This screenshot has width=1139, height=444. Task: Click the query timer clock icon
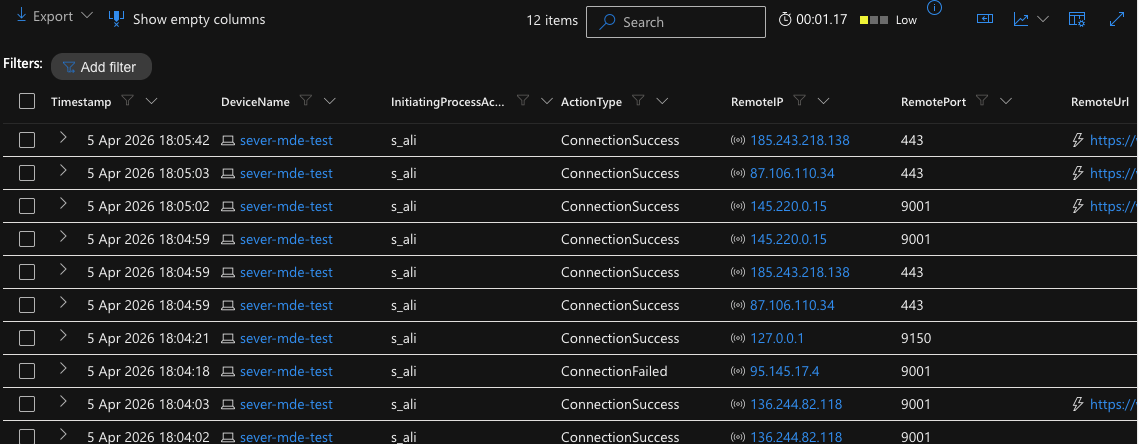pyautogui.click(x=785, y=20)
